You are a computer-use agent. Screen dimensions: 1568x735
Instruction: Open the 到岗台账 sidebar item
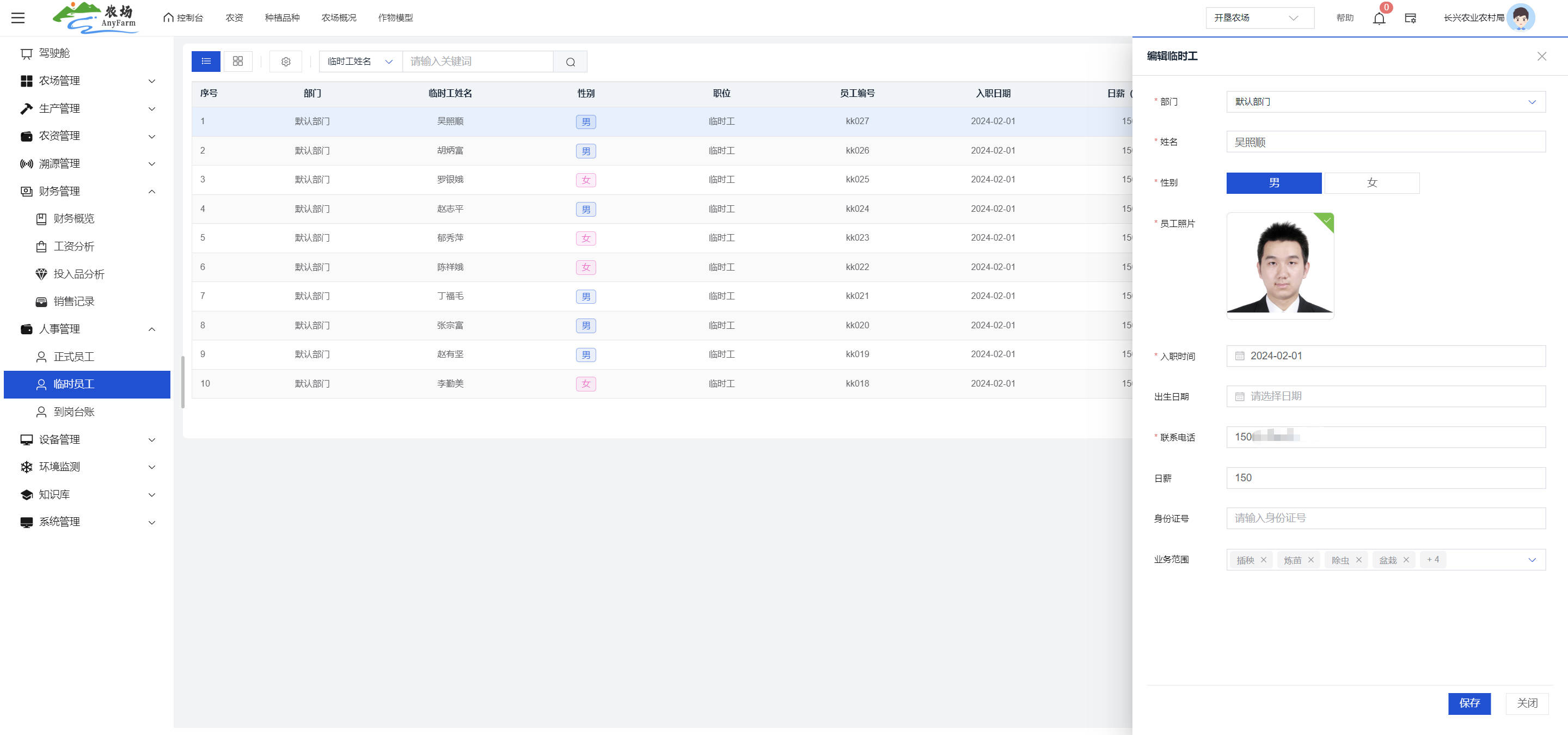73,412
